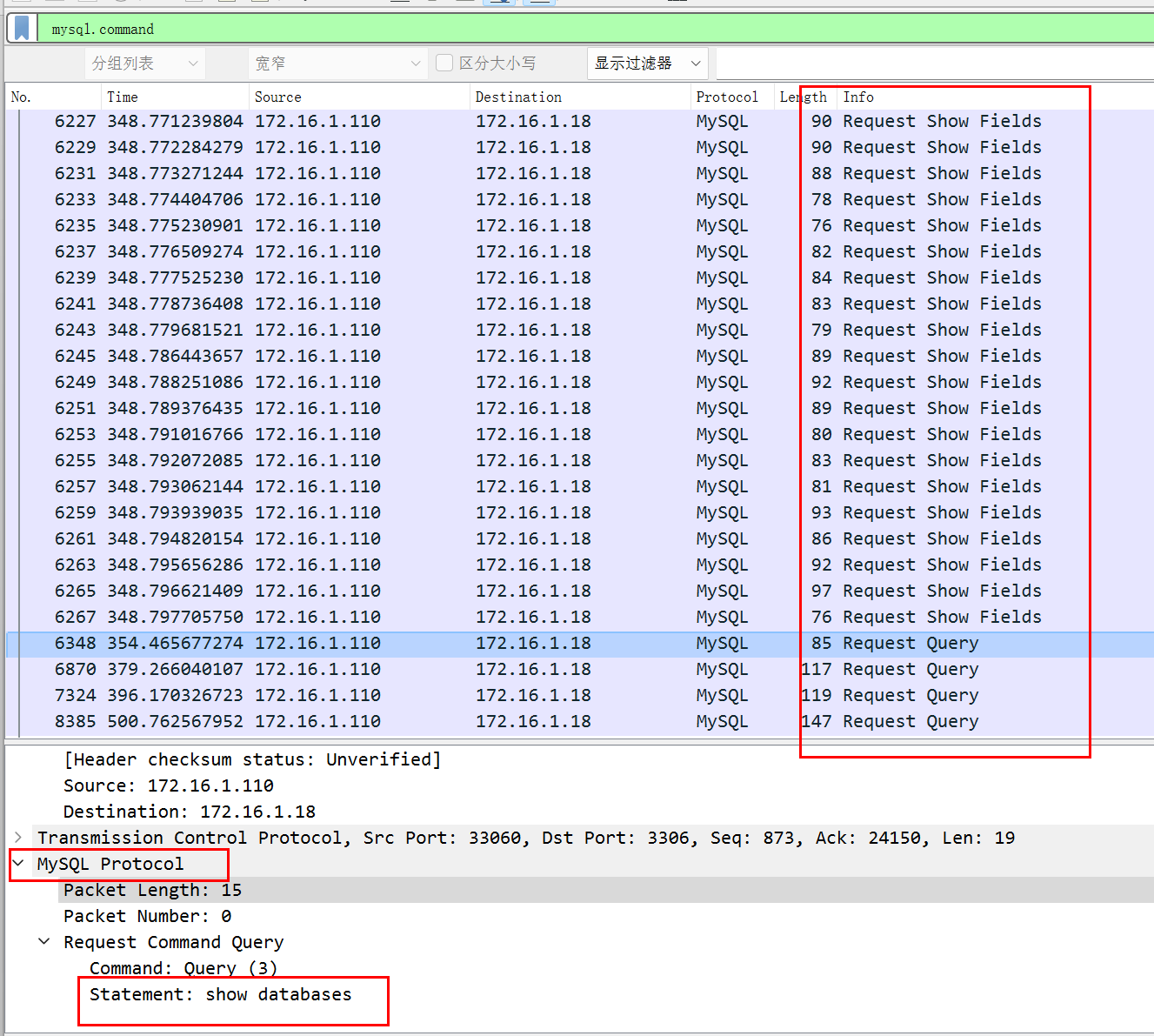
Task: Select the Destination: 172.16.1.18 detail line
Action: coord(190,812)
